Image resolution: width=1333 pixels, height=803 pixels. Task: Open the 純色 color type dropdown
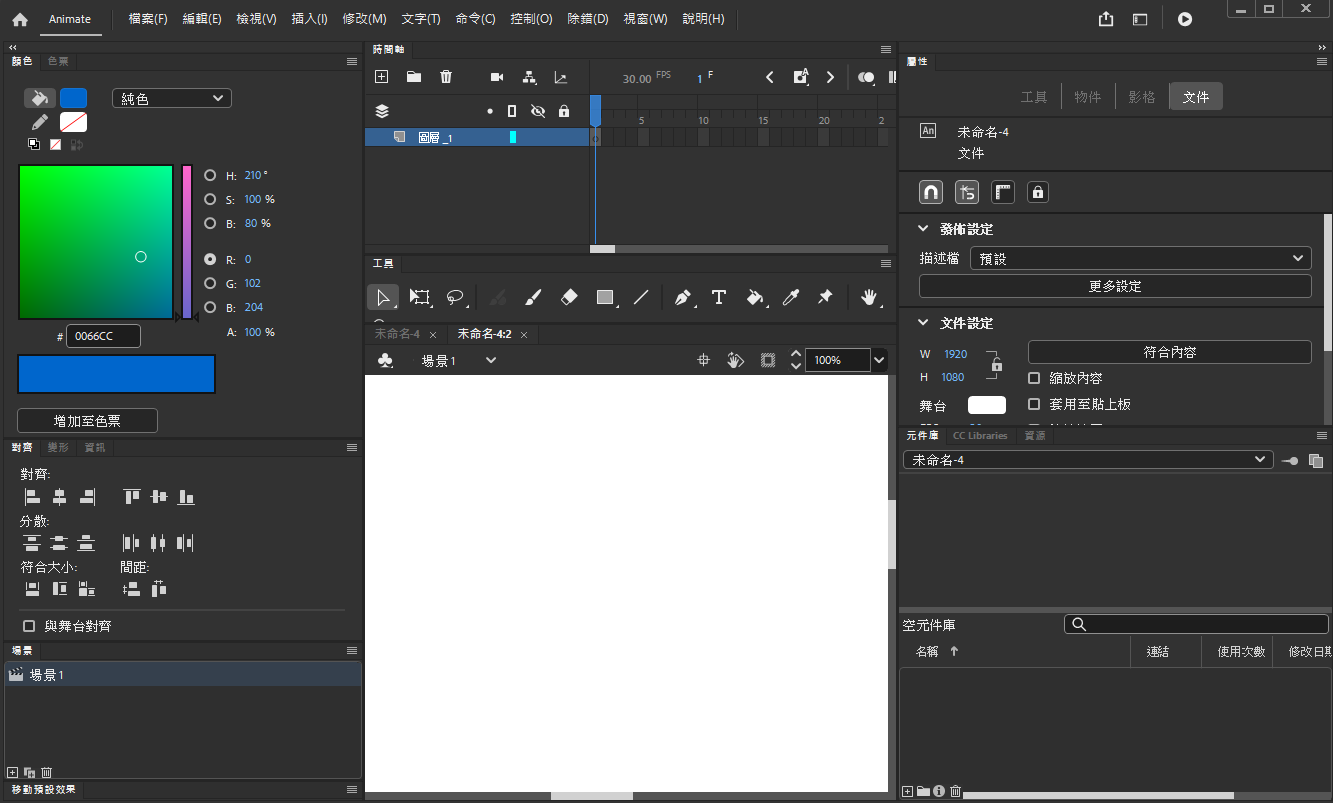click(171, 98)
